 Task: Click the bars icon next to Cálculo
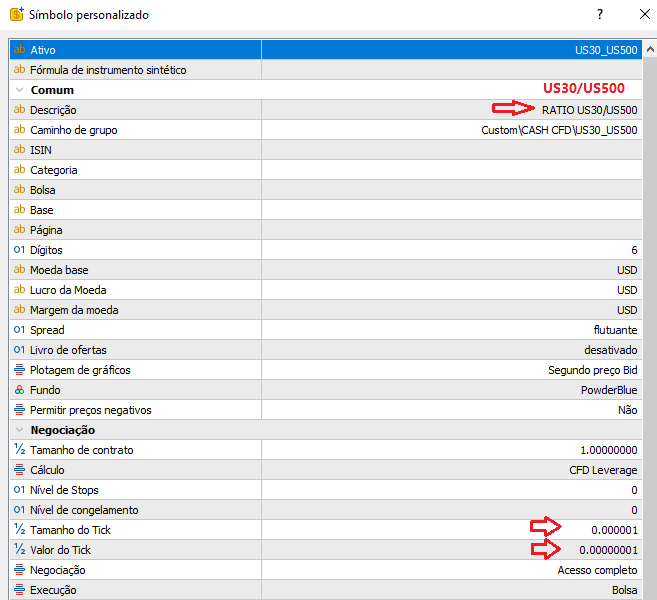19,470
